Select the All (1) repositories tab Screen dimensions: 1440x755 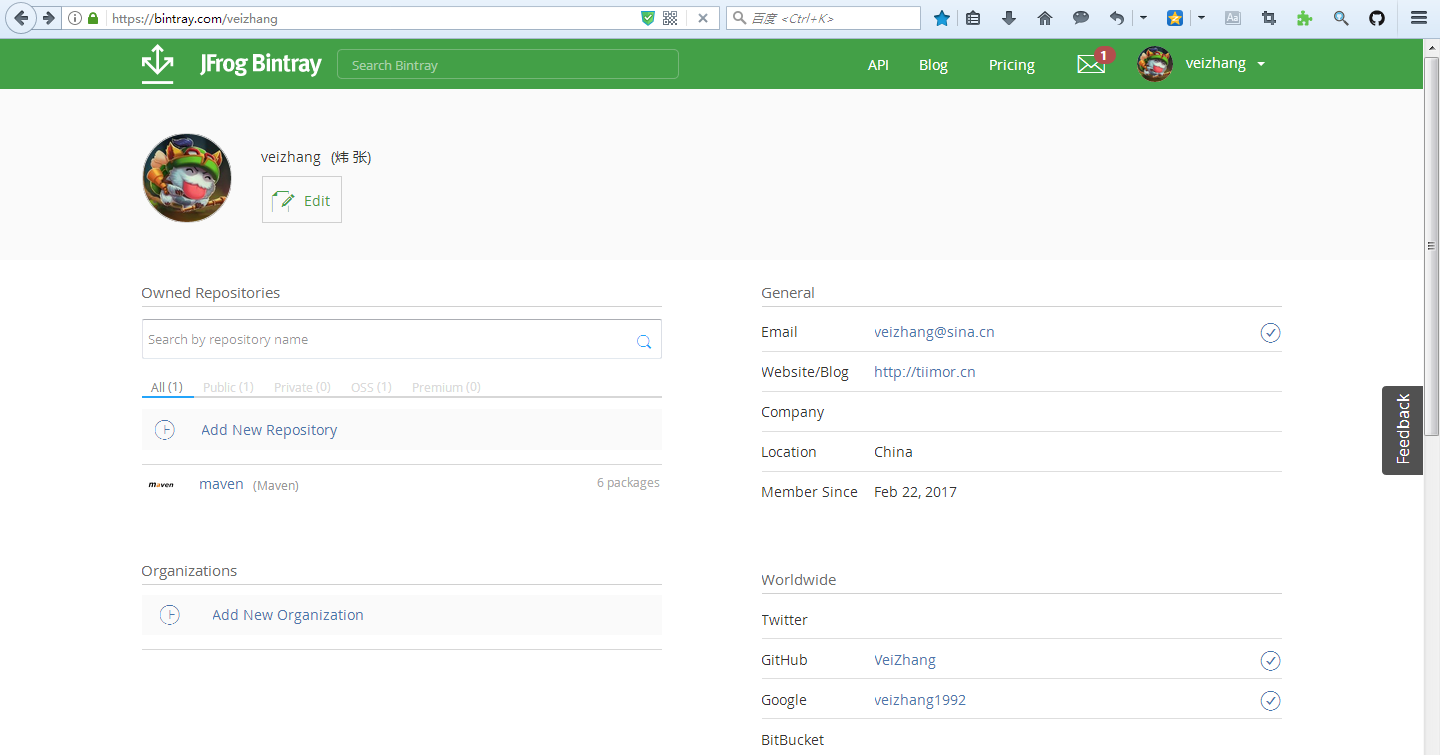[x=167, y=387]
